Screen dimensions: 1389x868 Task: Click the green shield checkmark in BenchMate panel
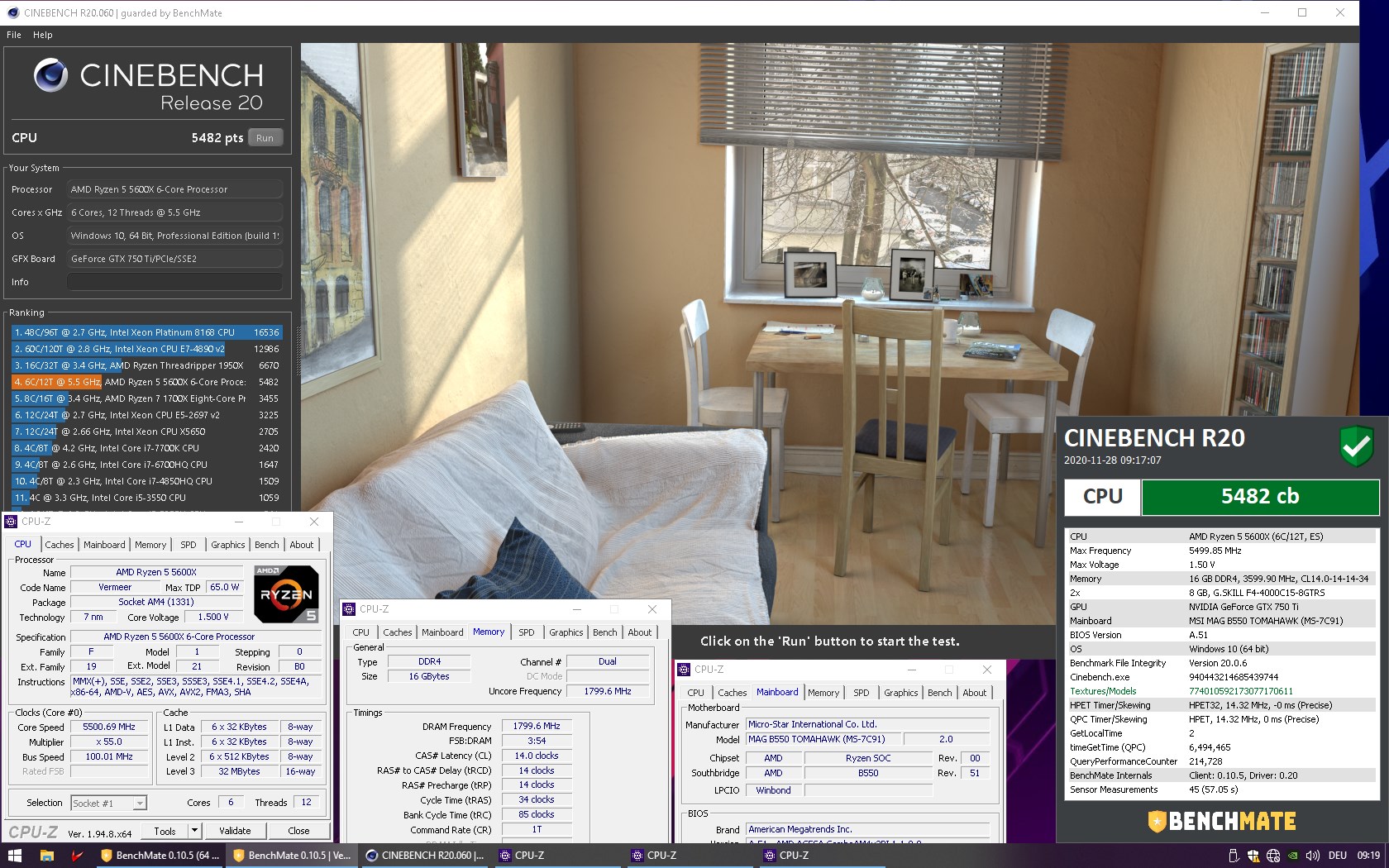click(x=1357, y=446)
